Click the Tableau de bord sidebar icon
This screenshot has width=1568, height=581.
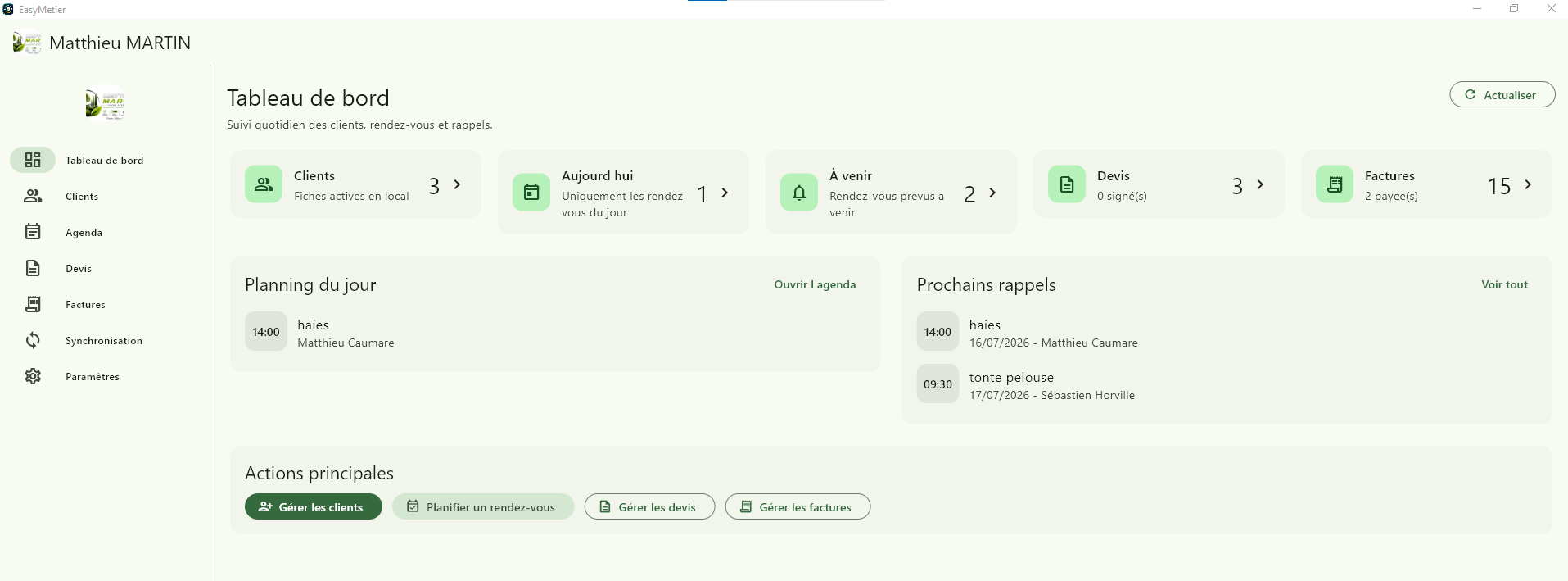pos(33,160)
